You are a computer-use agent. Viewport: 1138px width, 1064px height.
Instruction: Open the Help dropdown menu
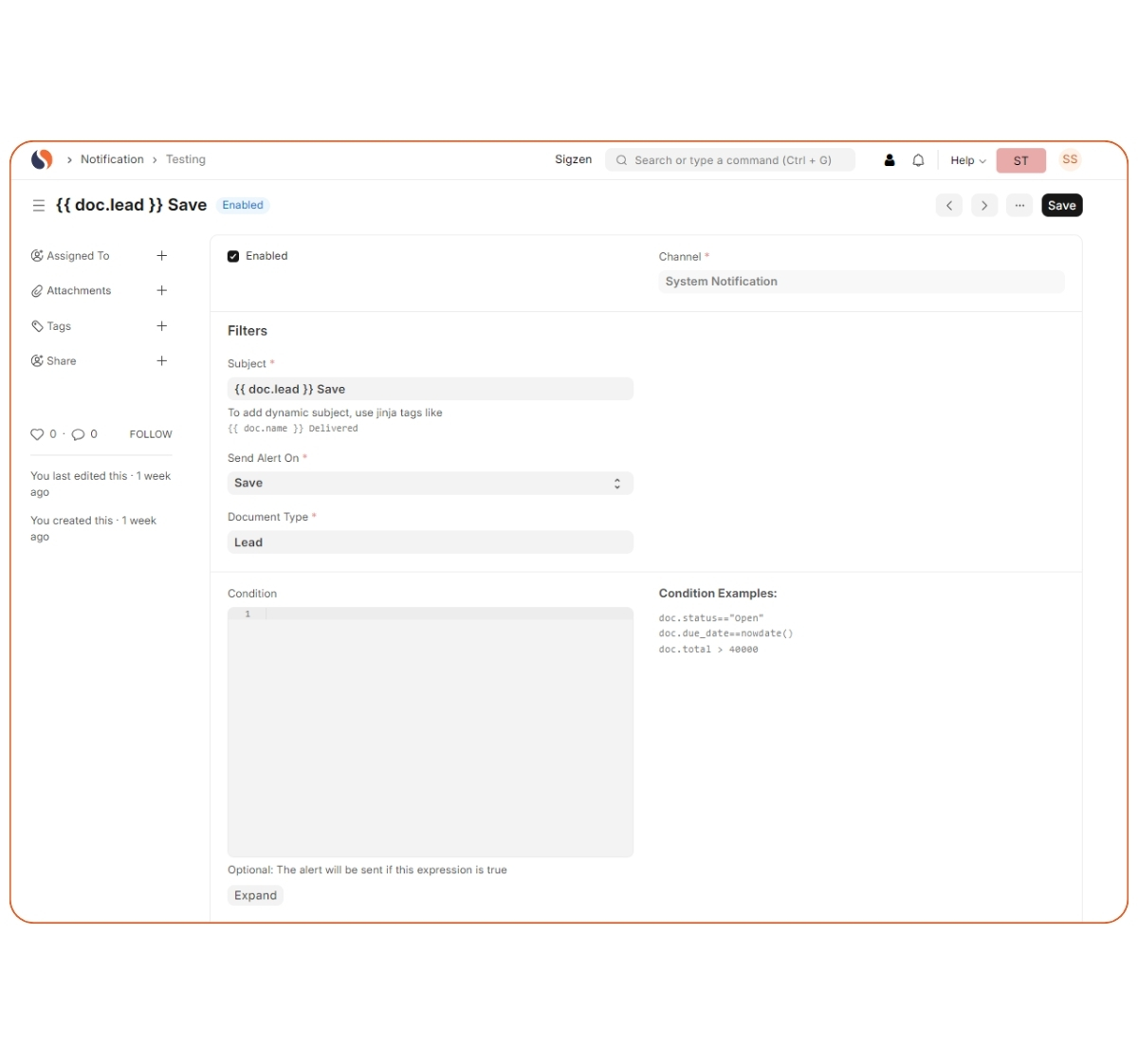tap(967, 160)
